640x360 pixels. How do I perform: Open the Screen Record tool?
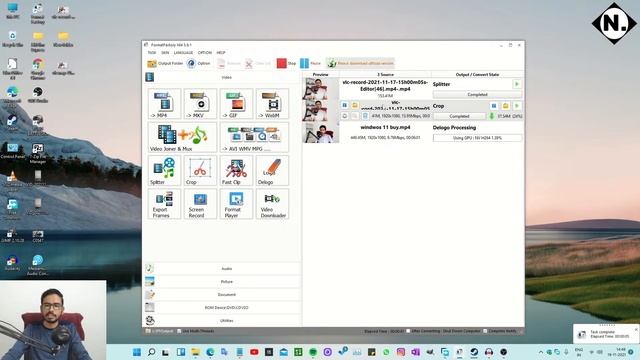200,204
